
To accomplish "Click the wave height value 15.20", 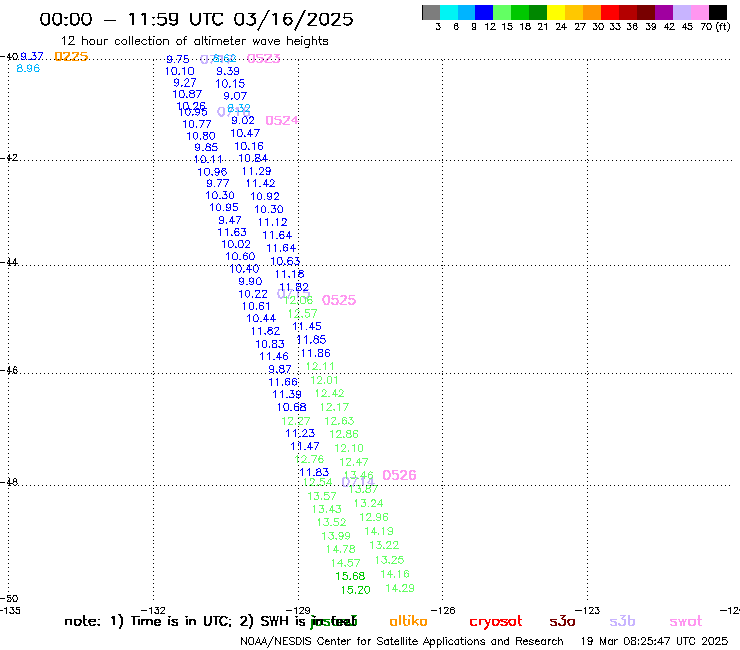I will (x=355, y=590).
